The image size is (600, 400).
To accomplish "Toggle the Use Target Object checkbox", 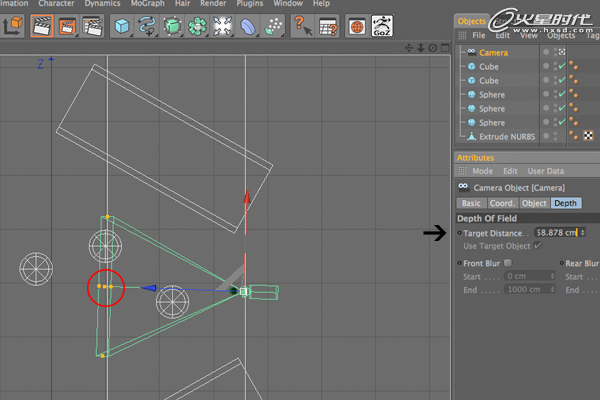I will pyautogui.click(x=538, y=245).
